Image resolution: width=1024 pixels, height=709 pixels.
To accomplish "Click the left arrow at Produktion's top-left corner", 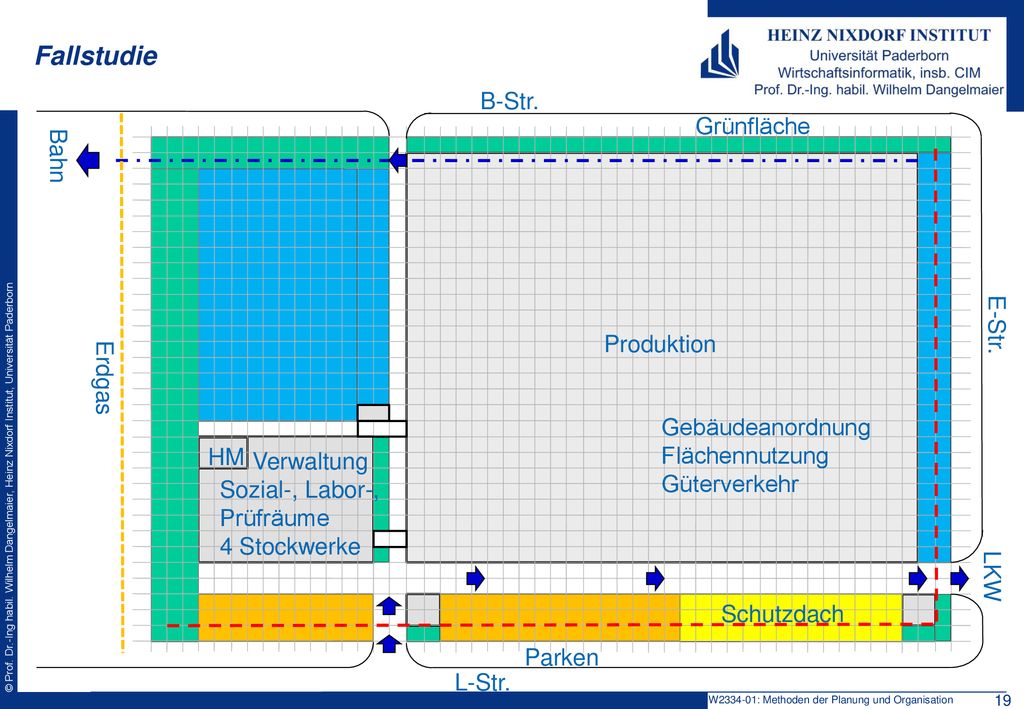I will tap(397, 160).
